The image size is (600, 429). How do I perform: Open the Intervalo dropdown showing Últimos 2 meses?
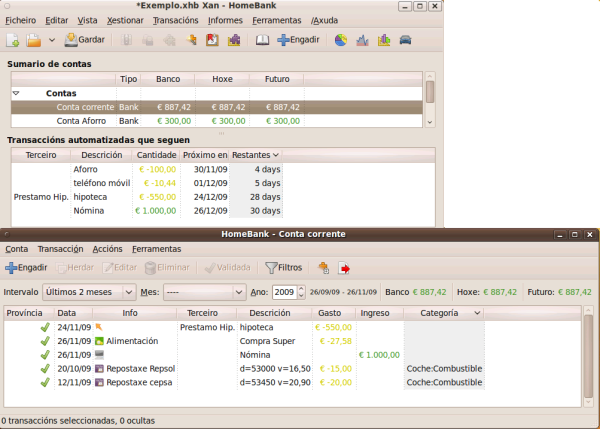pos(89,292)
